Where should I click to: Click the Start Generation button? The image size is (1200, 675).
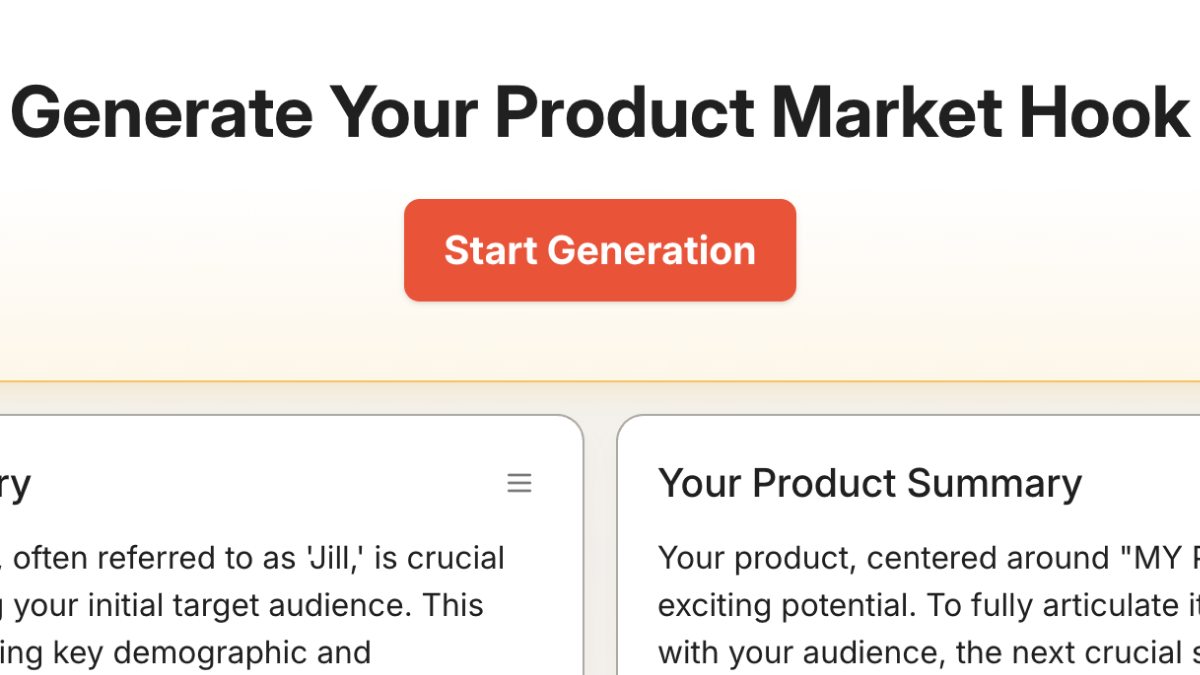click(x=600, y=250)
